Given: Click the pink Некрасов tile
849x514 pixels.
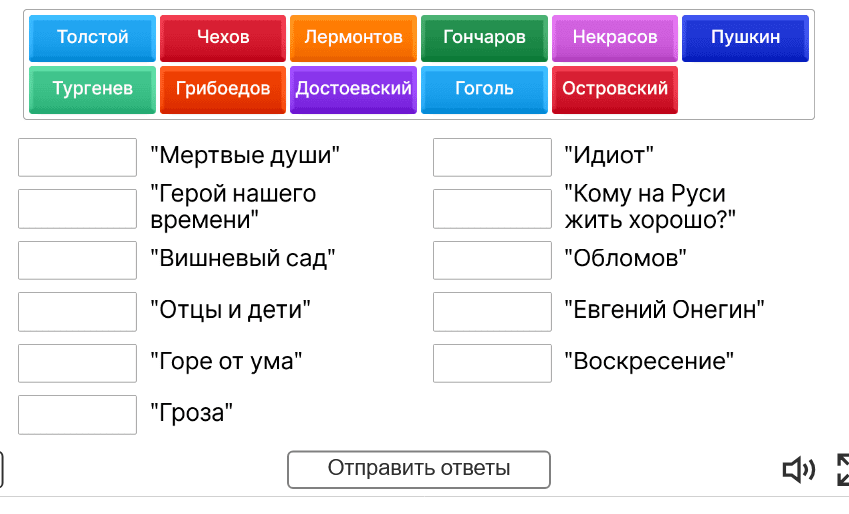Looking at the screenshot, I should 614,38.
